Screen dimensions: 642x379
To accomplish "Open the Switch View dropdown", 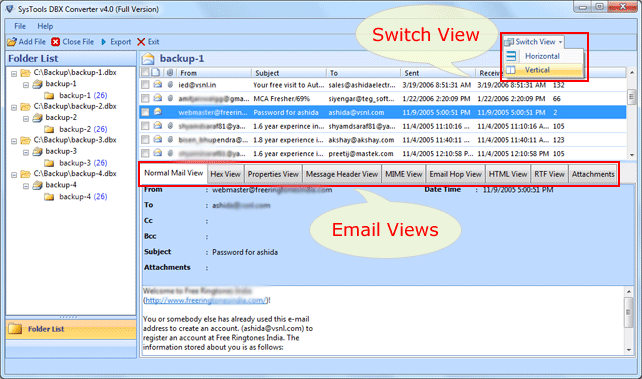I will point(533,42).
